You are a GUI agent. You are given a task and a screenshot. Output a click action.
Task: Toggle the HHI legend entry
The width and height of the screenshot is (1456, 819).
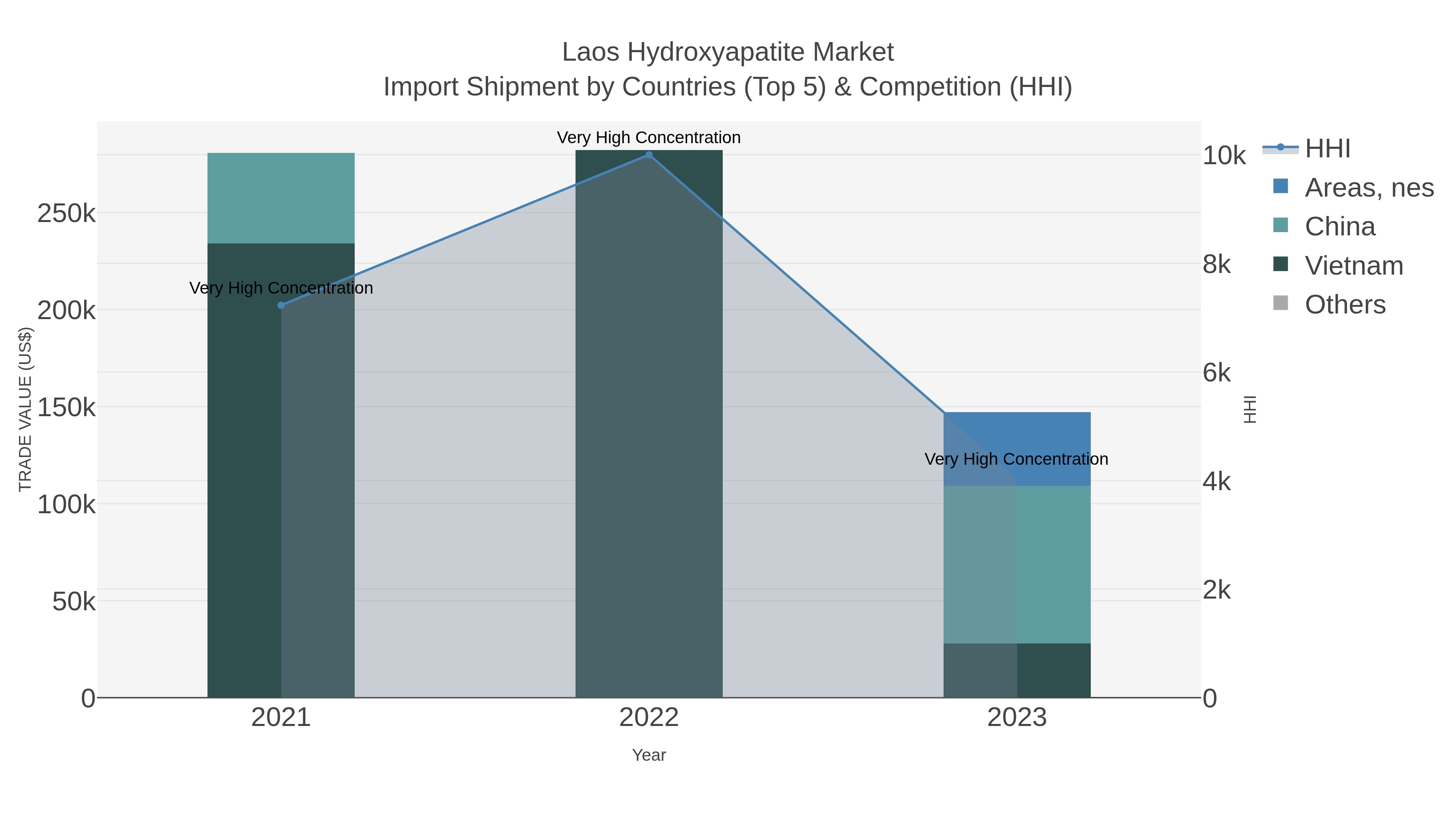[x=1307, y=149]
